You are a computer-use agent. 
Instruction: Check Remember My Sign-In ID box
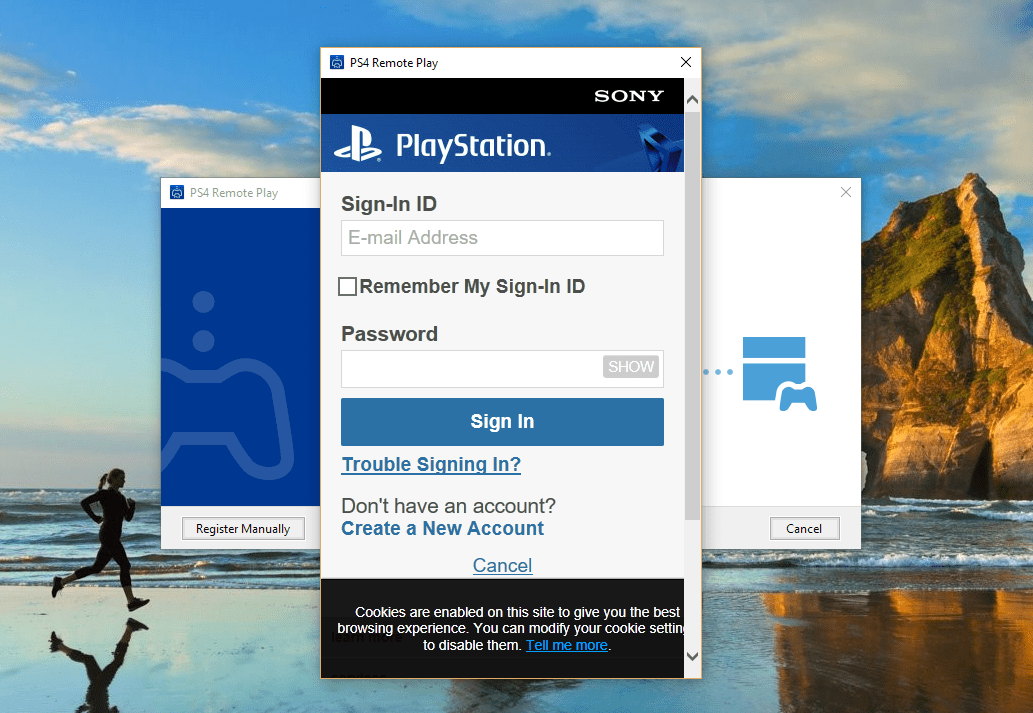pyautogui.click(x=347, y=287)
